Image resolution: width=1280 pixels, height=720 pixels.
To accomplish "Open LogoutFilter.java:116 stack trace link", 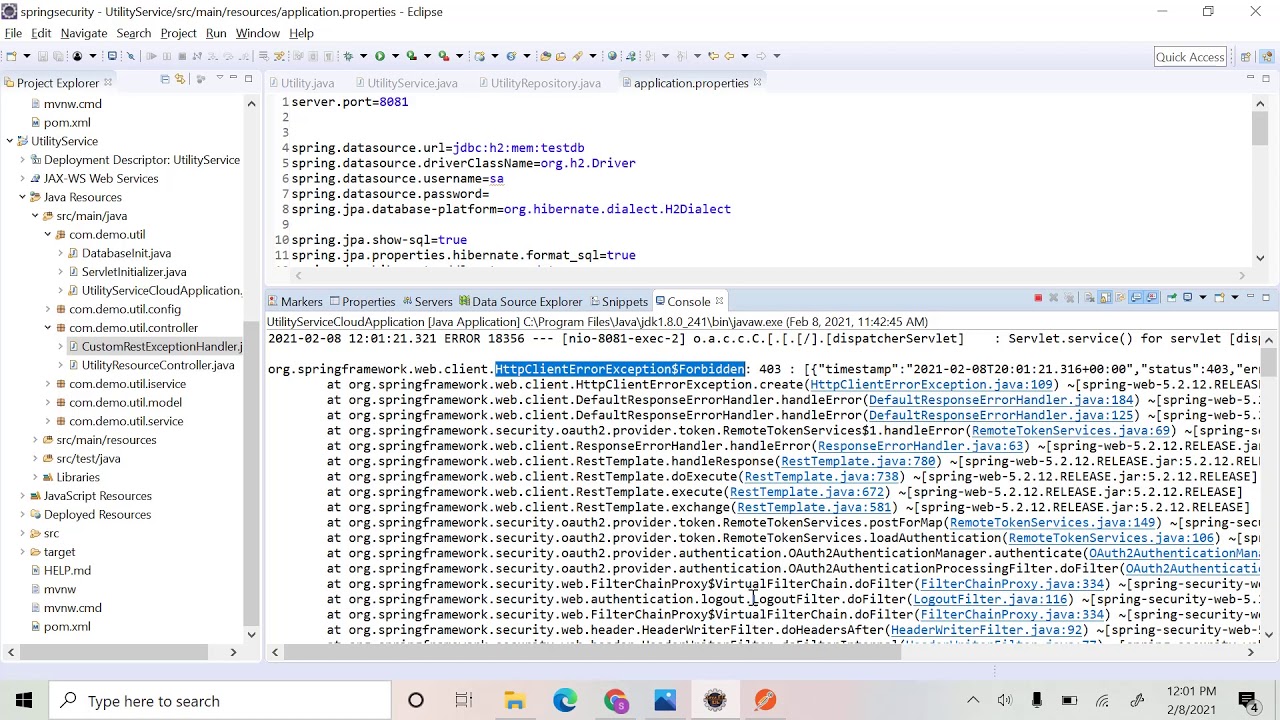I will (x=990, y=599).
